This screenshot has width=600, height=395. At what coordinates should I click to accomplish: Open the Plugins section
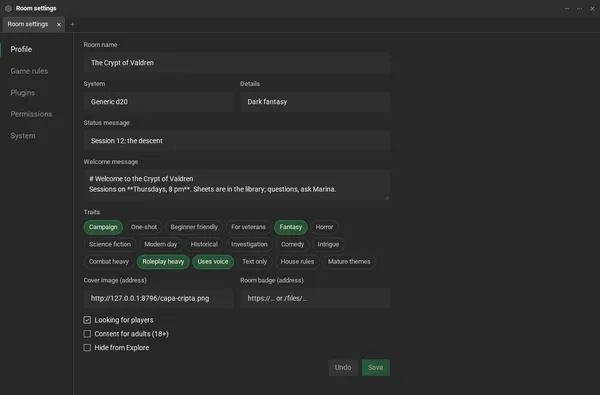(x=23, y=93)
